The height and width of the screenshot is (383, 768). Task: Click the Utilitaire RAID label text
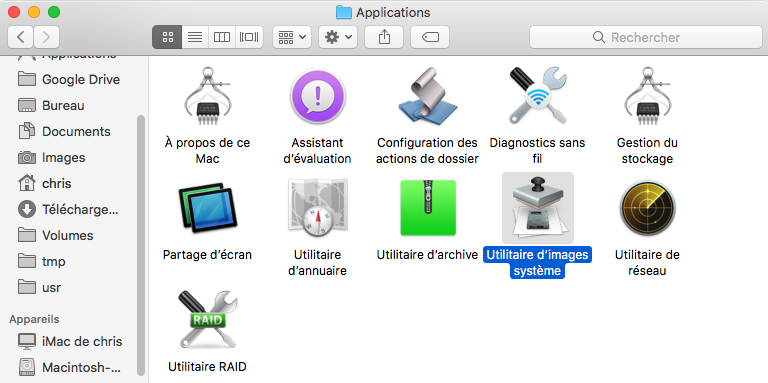[x=207, y=366]
